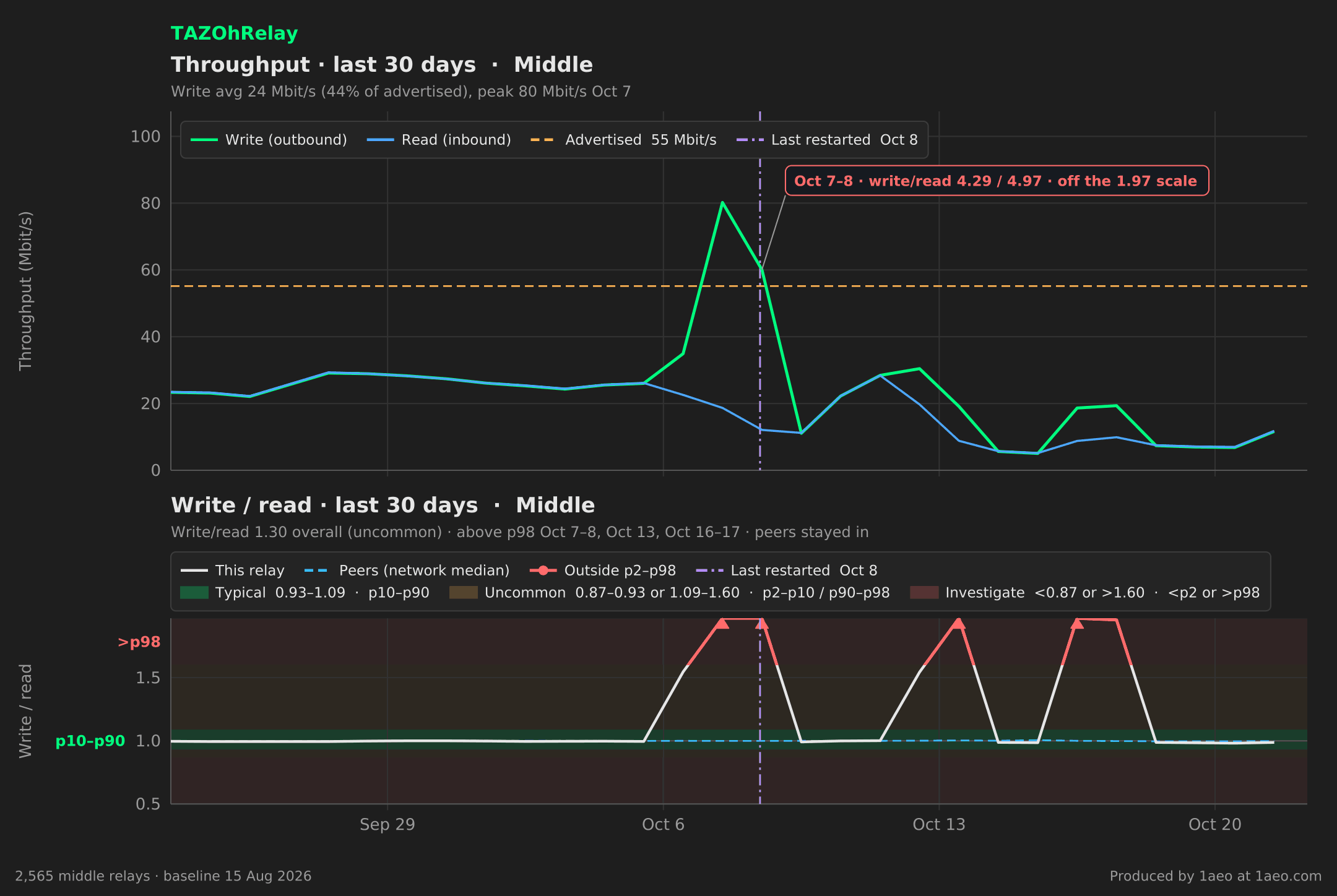Click 2,565 middle relays footer text

coord(163,876)
